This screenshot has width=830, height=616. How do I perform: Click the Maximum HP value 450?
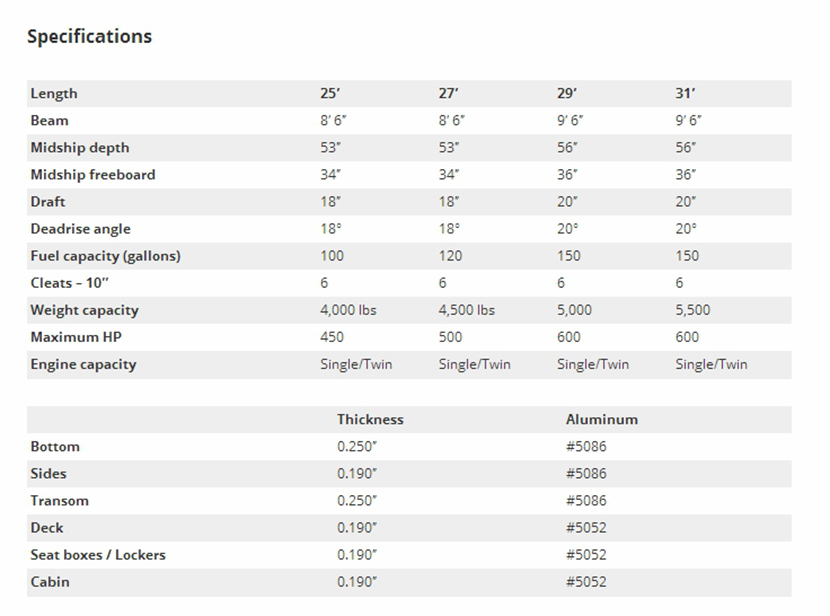(x=333, y=337)
